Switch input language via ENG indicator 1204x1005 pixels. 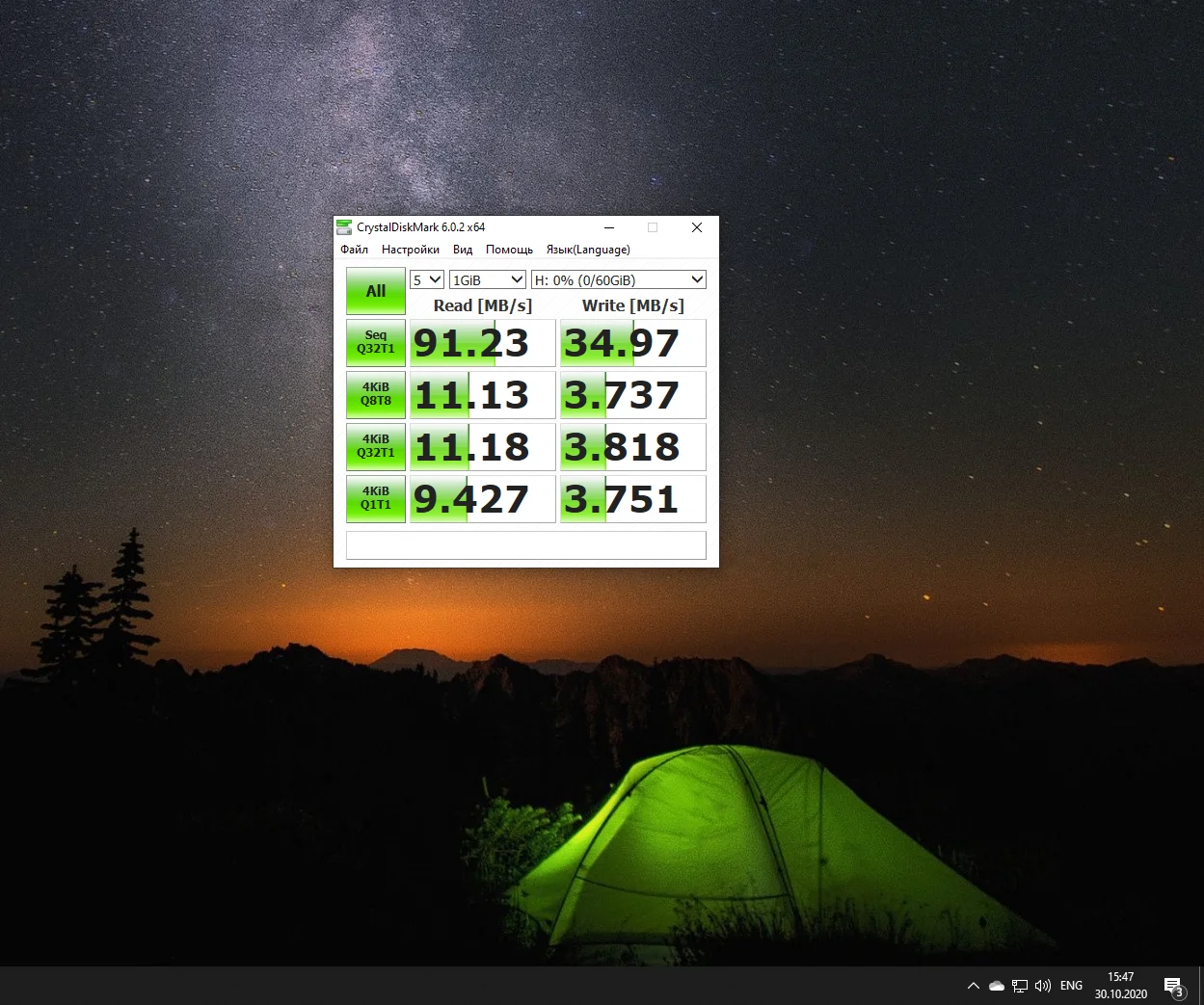click(1071, 986)
